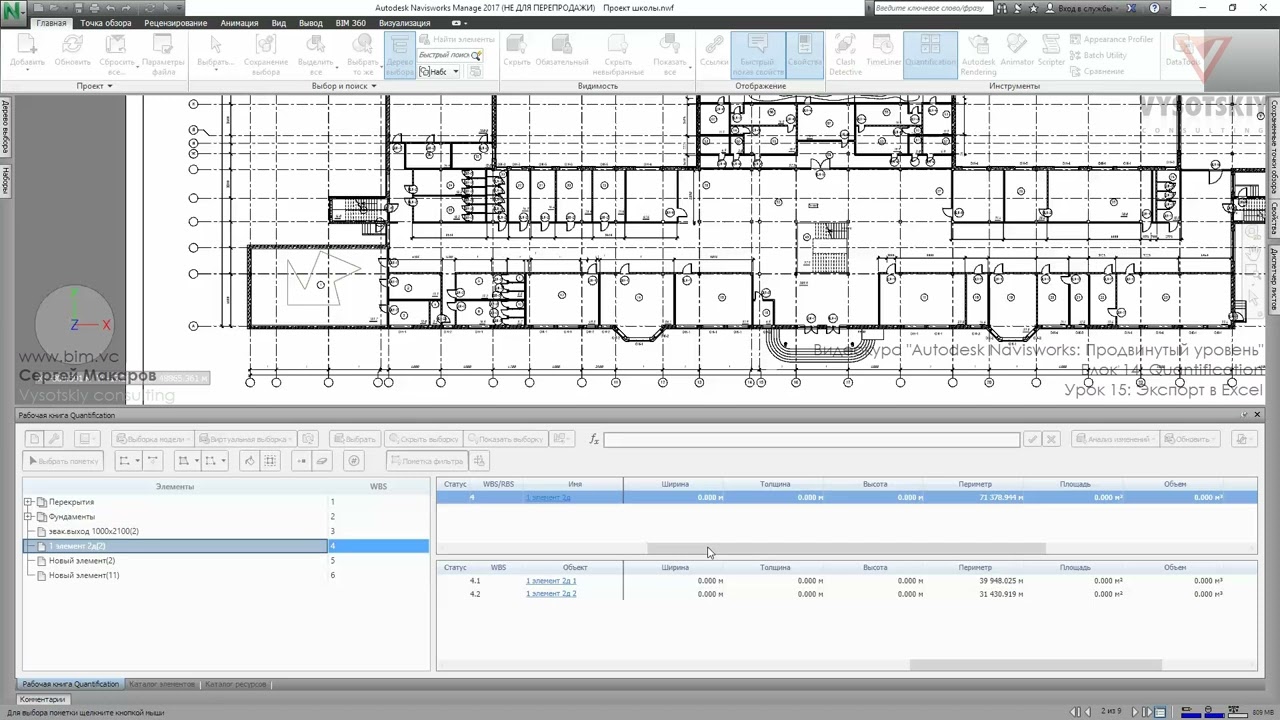Open the Sheet Browser icon in status bar
1280x720 pixels.
pyautogui.click(x=1160, y=712)
